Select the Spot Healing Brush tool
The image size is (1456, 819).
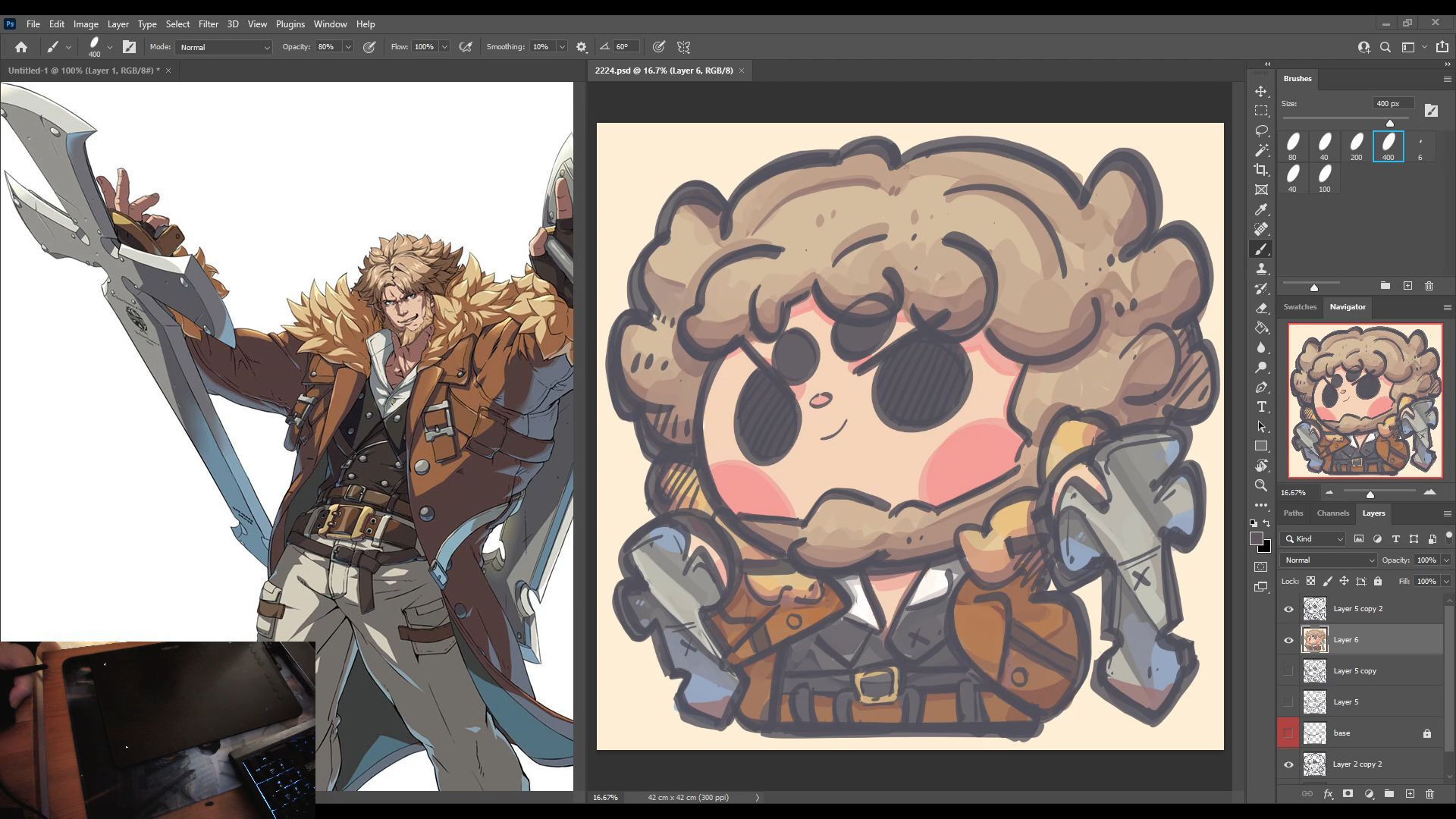pos(1261,229)
